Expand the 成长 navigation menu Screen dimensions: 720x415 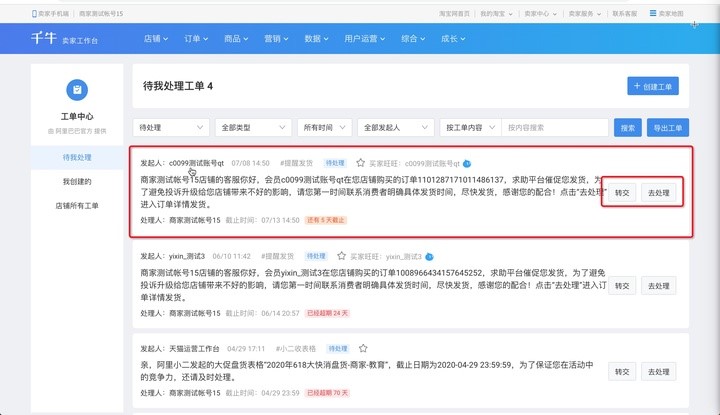(453, 39)
